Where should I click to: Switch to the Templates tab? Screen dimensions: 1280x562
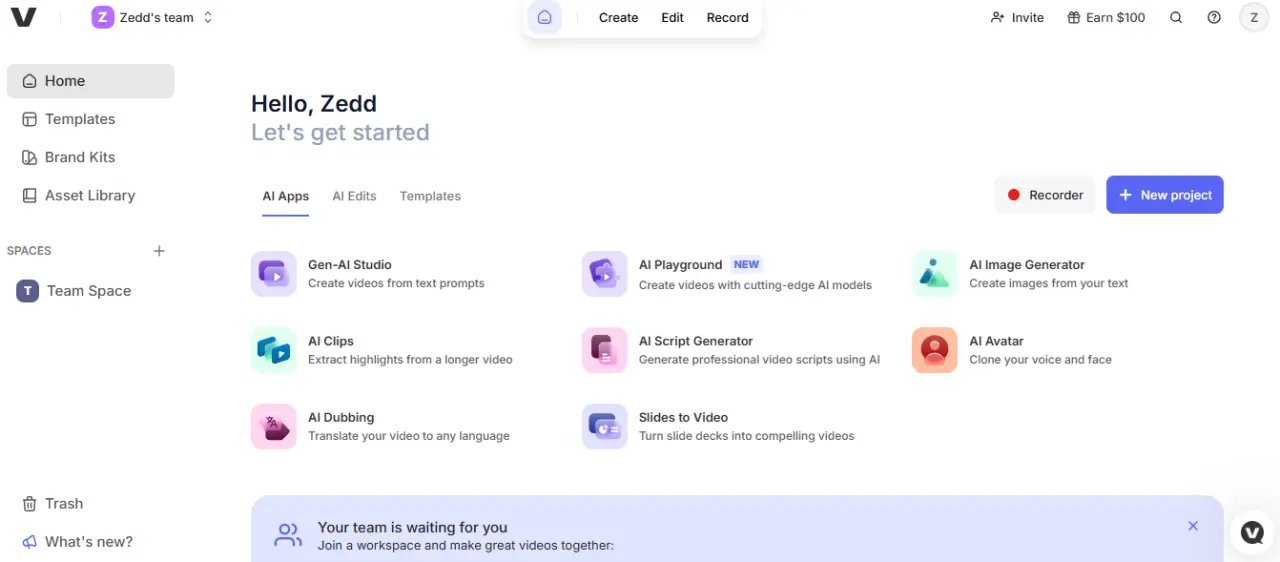tap(430, 196)
